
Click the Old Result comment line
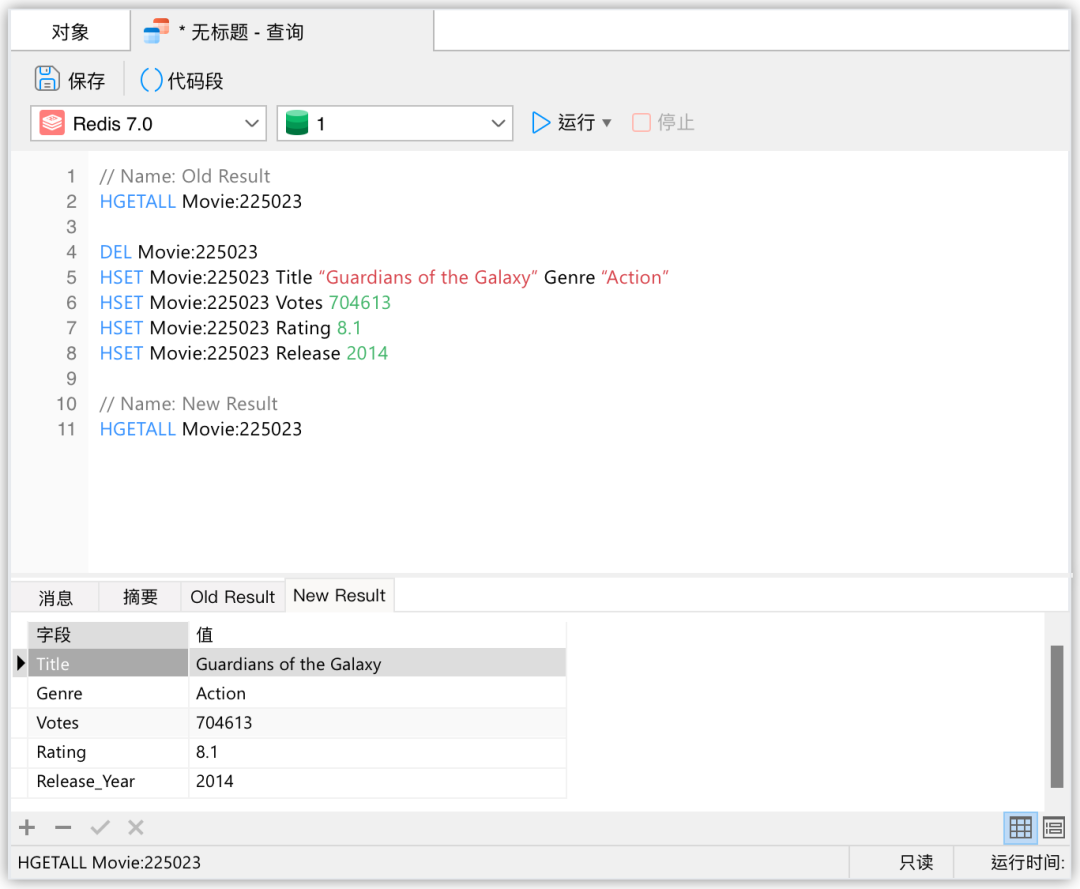pyautogui.click(x=185, y=176)
